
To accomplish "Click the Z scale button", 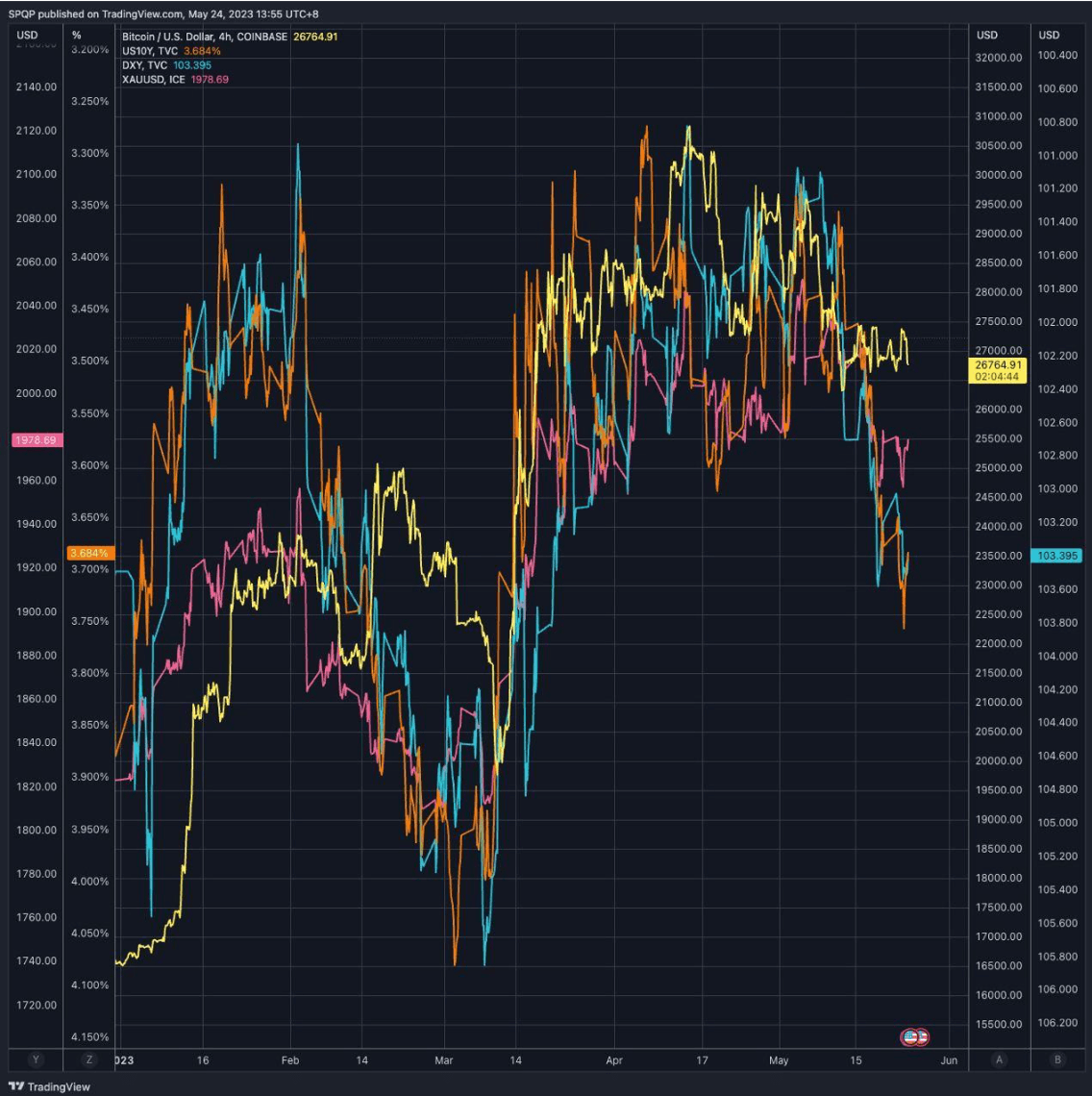I will pyautogui.click(x=89, y=1059).
